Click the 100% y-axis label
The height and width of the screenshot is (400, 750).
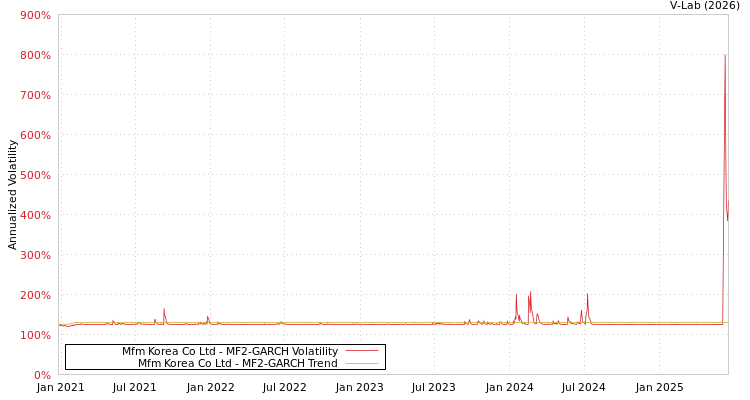click(x=35, y=335)
